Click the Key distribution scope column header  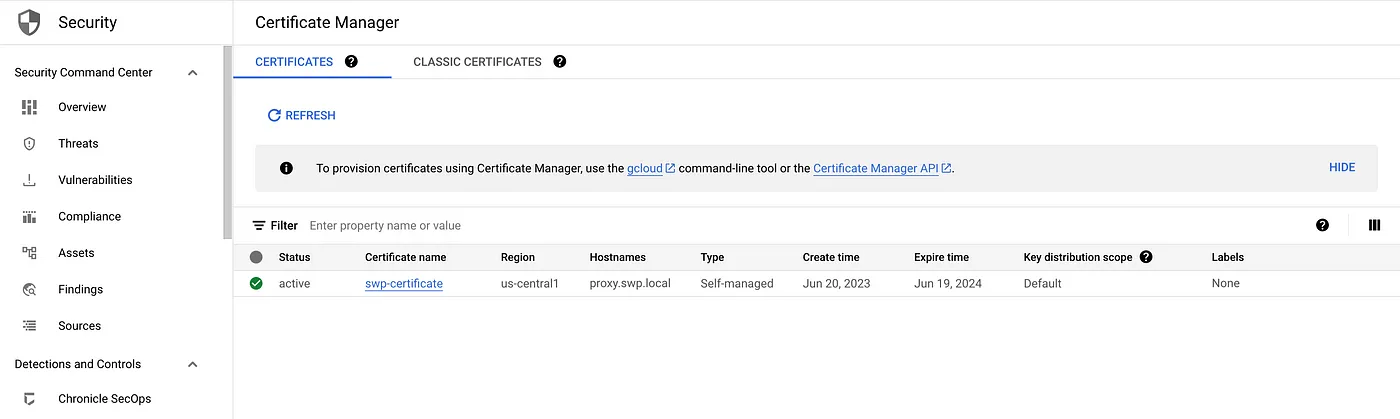(1078, 257)
